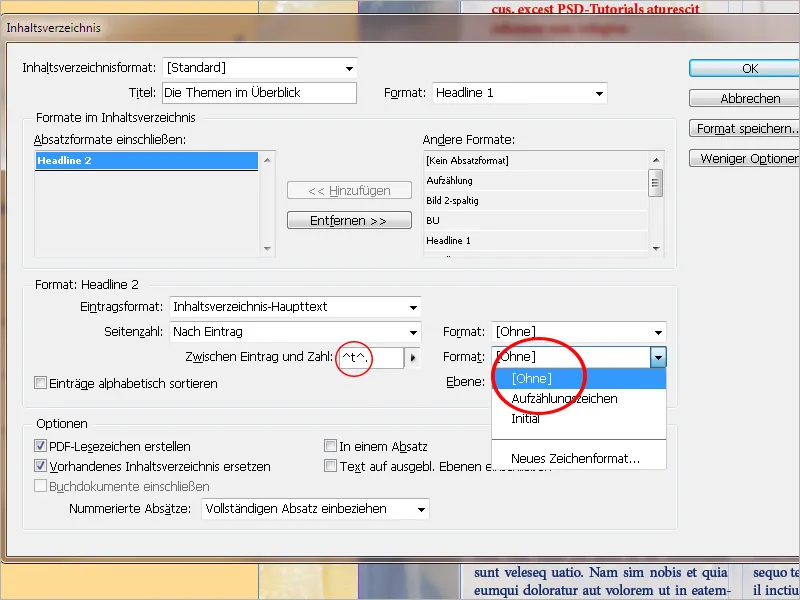Select Headline 2 in included formats

146,161
